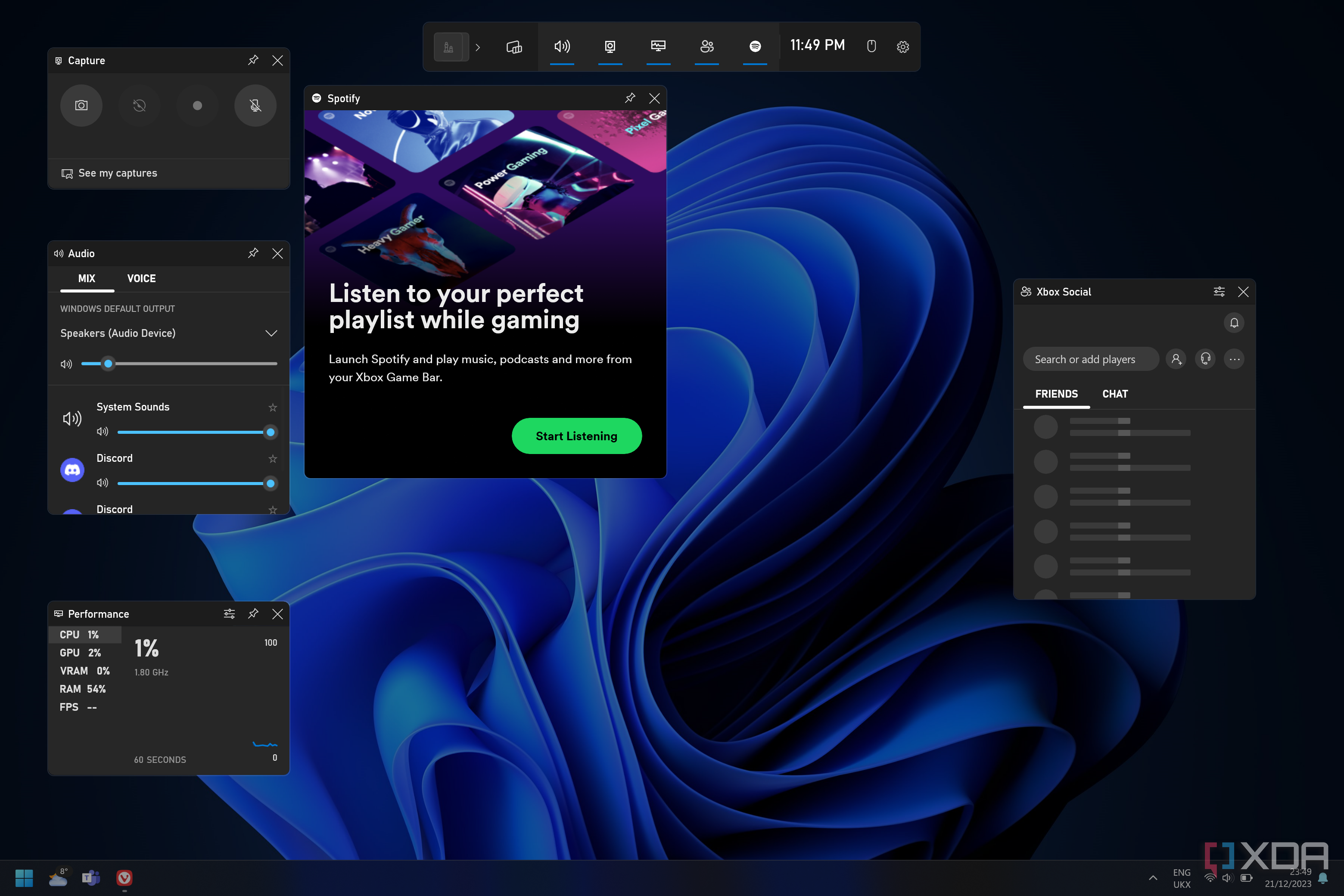Favorite System Sounds with the star
Viewport: 1344px width, 896px height.
click(x=273, y=408)
